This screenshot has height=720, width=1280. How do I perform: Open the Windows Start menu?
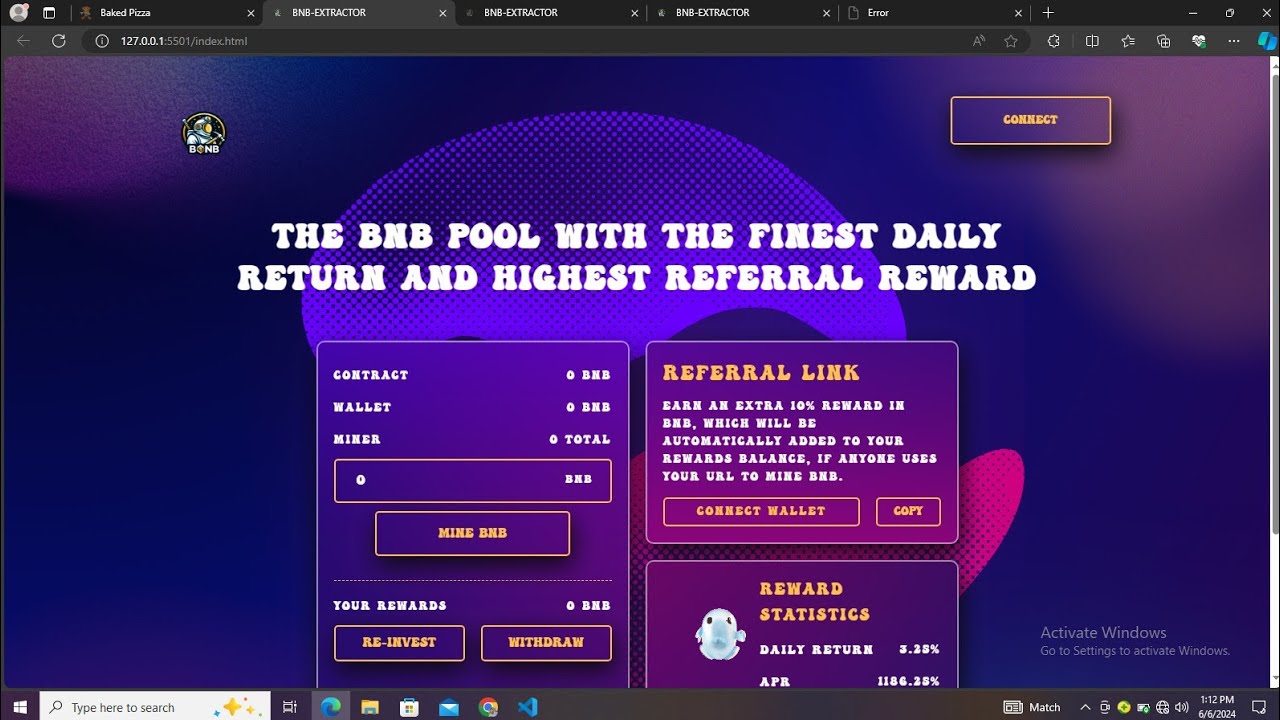(20, 707)
